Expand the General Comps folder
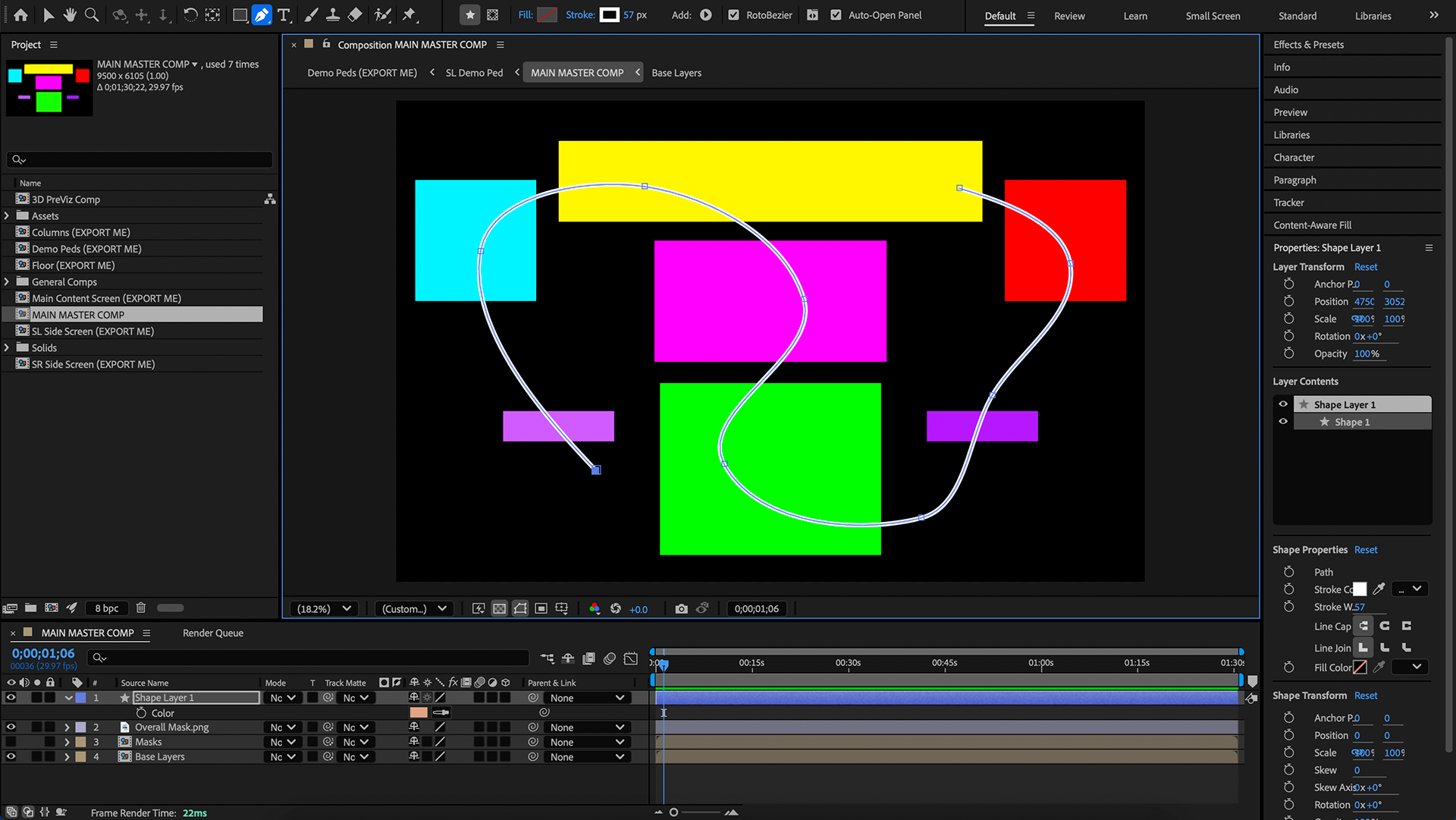This screenshot has width=1456, height=820. point(8,281)
